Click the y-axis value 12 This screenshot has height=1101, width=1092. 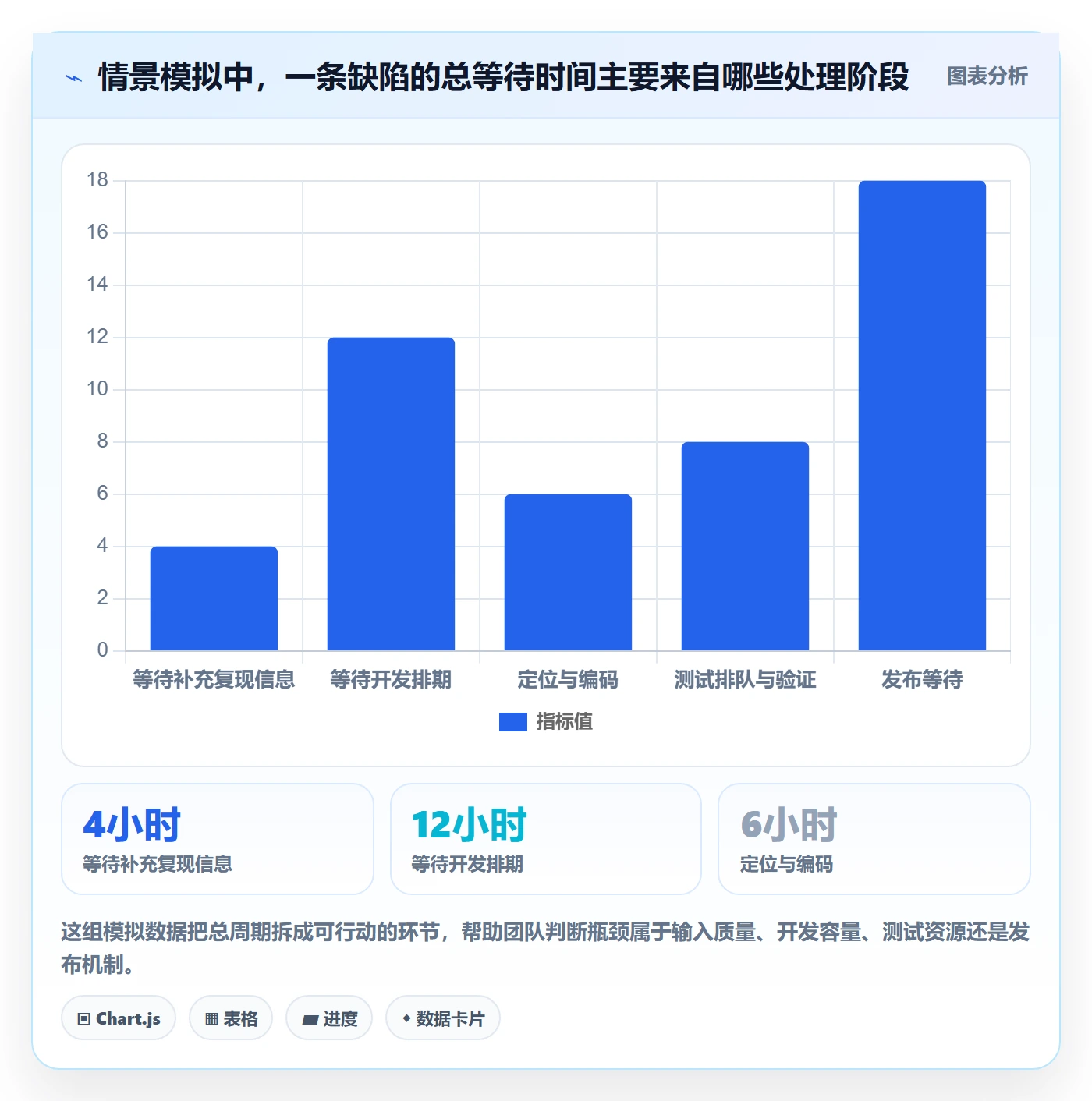[97, 337]
